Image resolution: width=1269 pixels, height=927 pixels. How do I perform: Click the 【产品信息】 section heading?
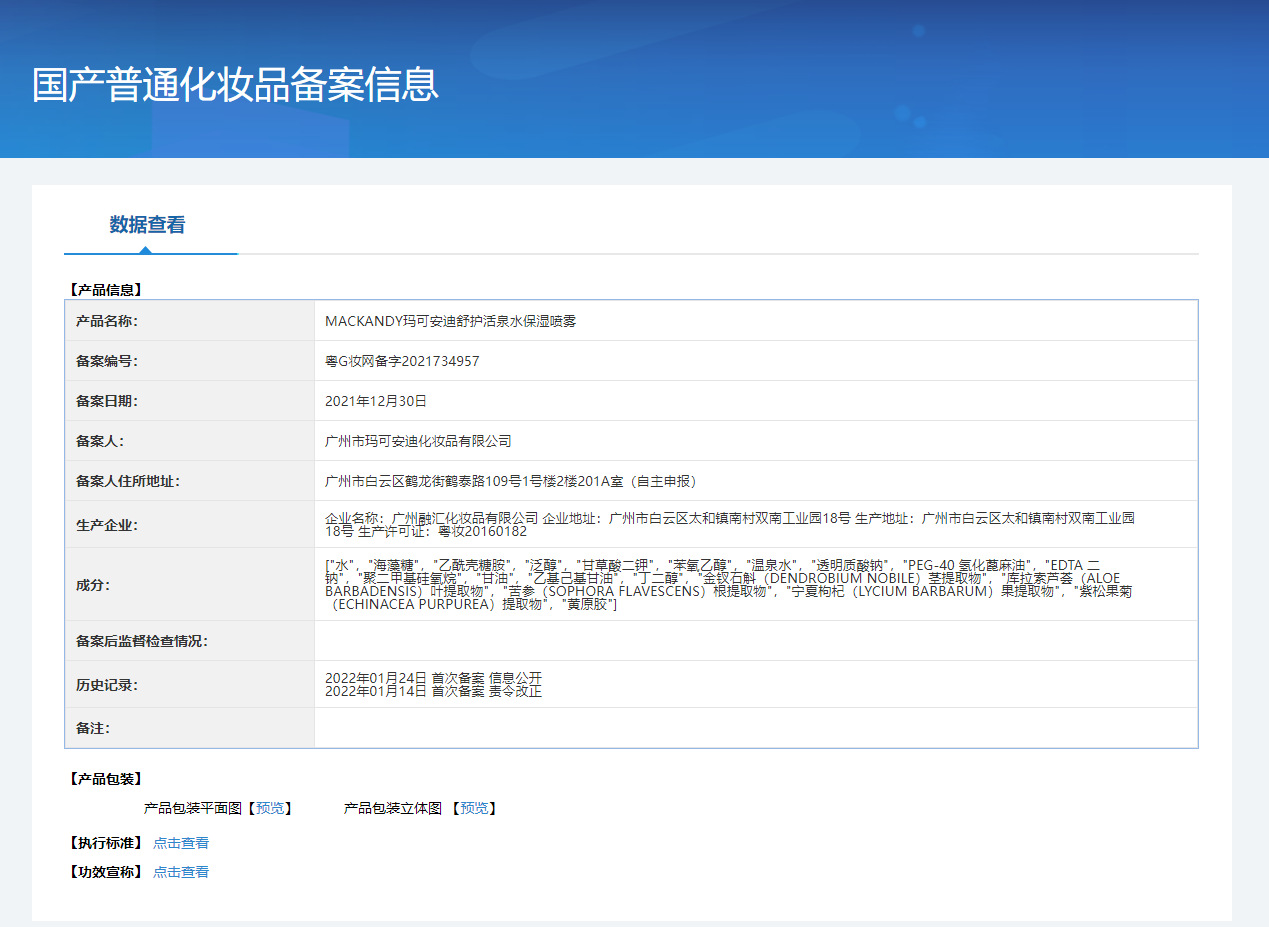(x=106, y=290)
